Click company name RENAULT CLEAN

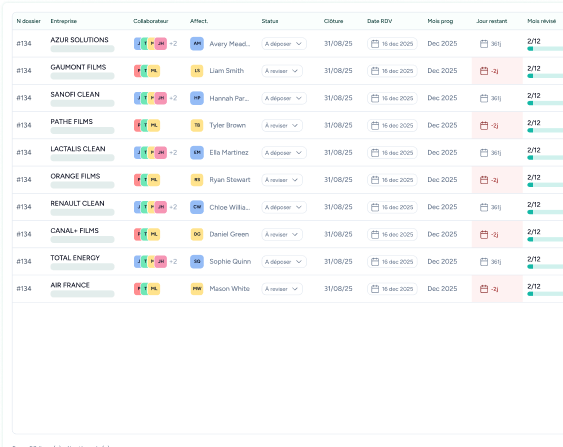(77, 203)
